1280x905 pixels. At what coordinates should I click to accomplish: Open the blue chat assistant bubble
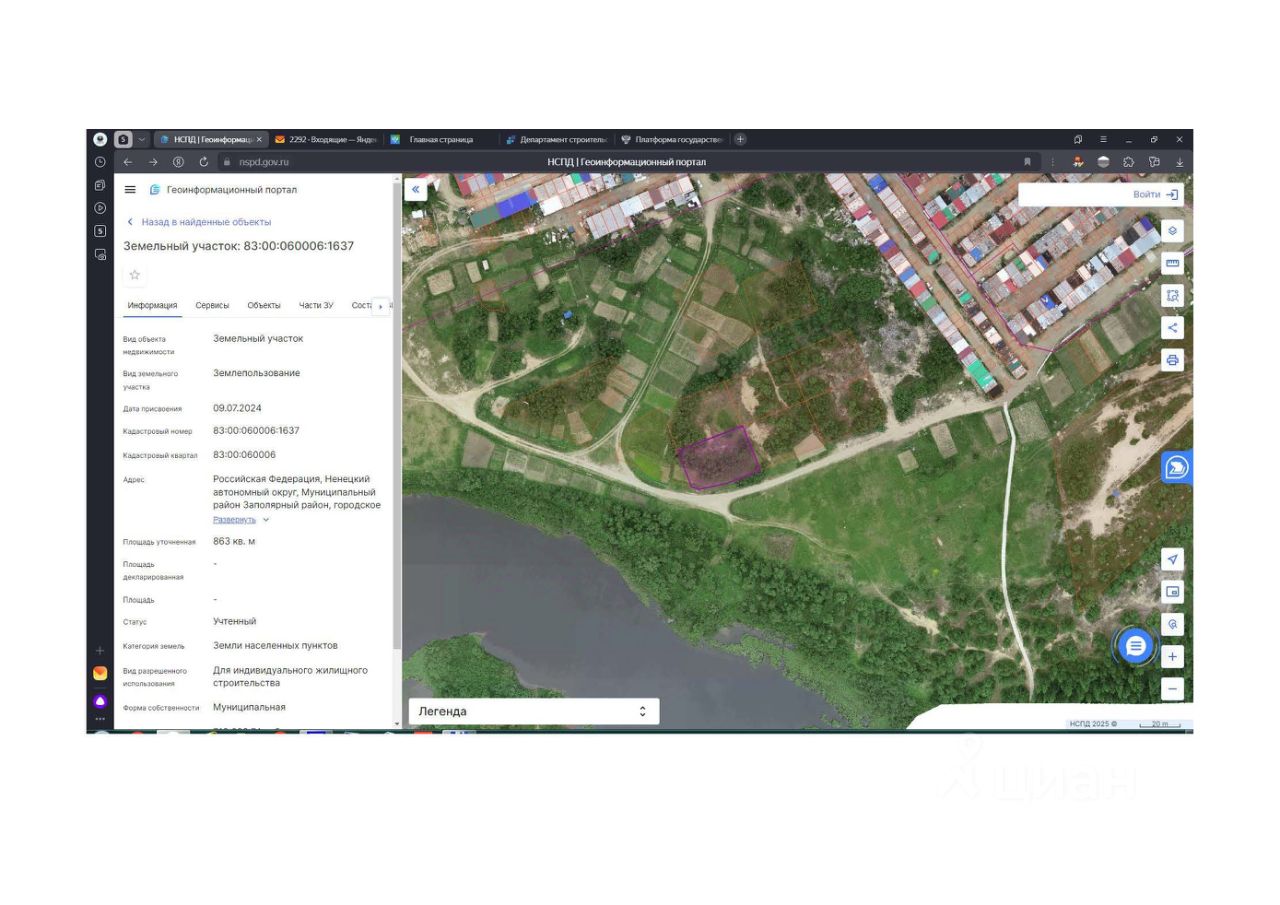pyautogui.click(x=1135, y=647)
